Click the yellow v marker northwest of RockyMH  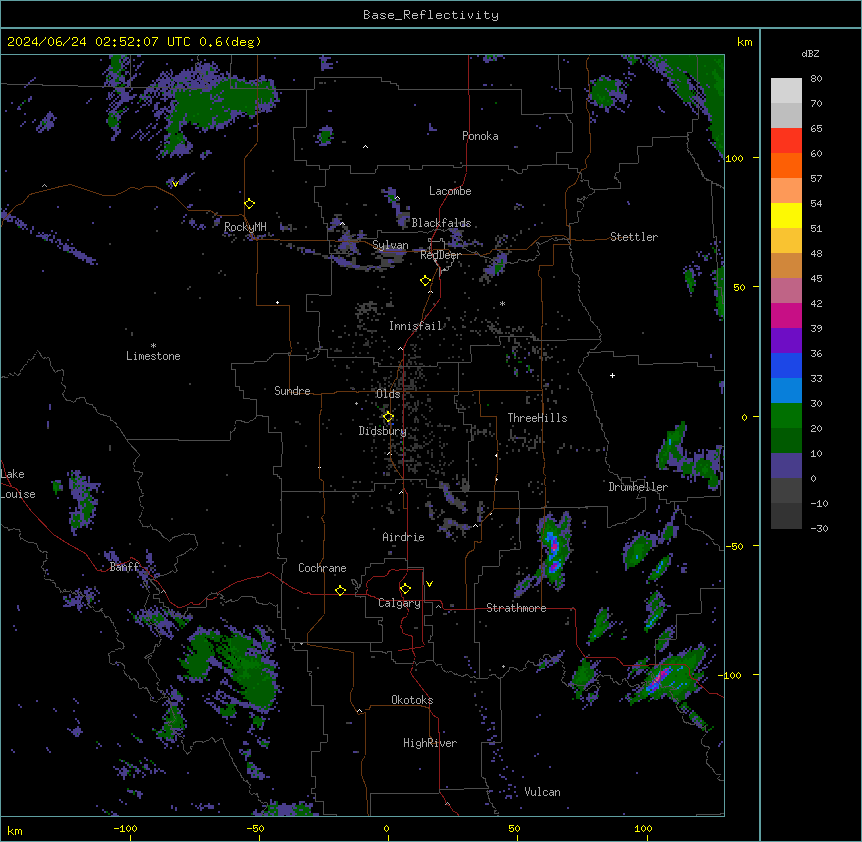pos(175,184)
